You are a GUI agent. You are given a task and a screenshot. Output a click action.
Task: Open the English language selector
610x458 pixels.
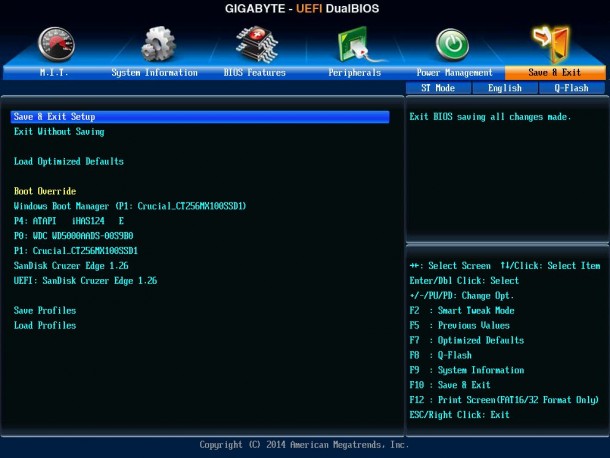pyautogui.click(x=505, y=88)
